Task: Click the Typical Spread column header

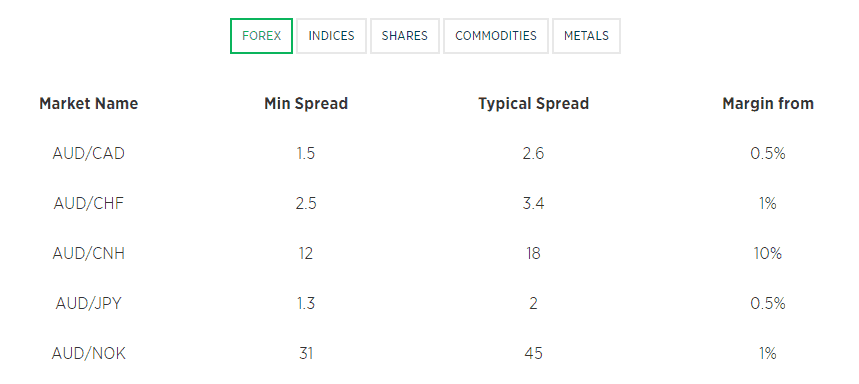Action: click(534, 104)
